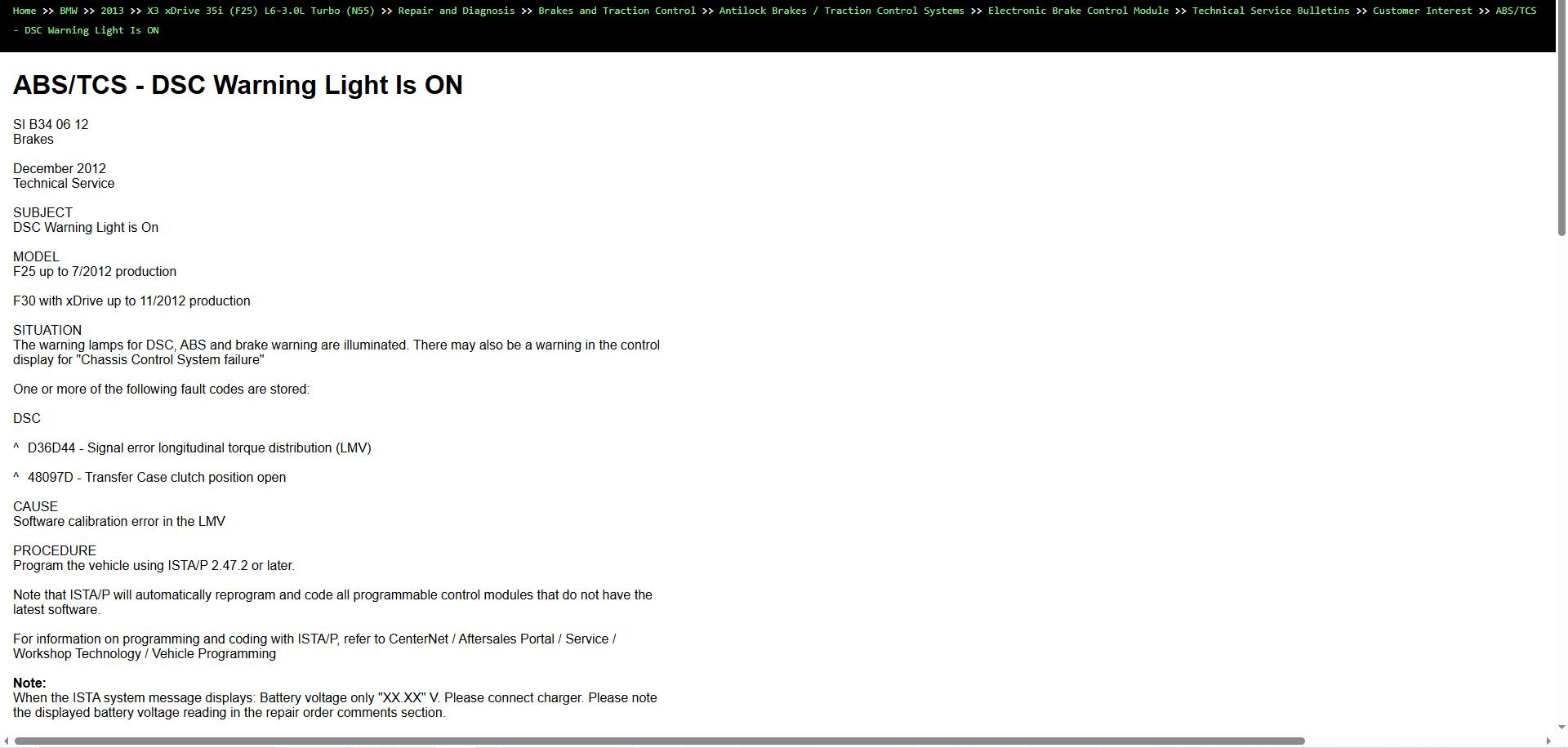The image size is (1568, 748).
Task: Click the 'SUBJECT' heading text
Action: coord(42,212)
